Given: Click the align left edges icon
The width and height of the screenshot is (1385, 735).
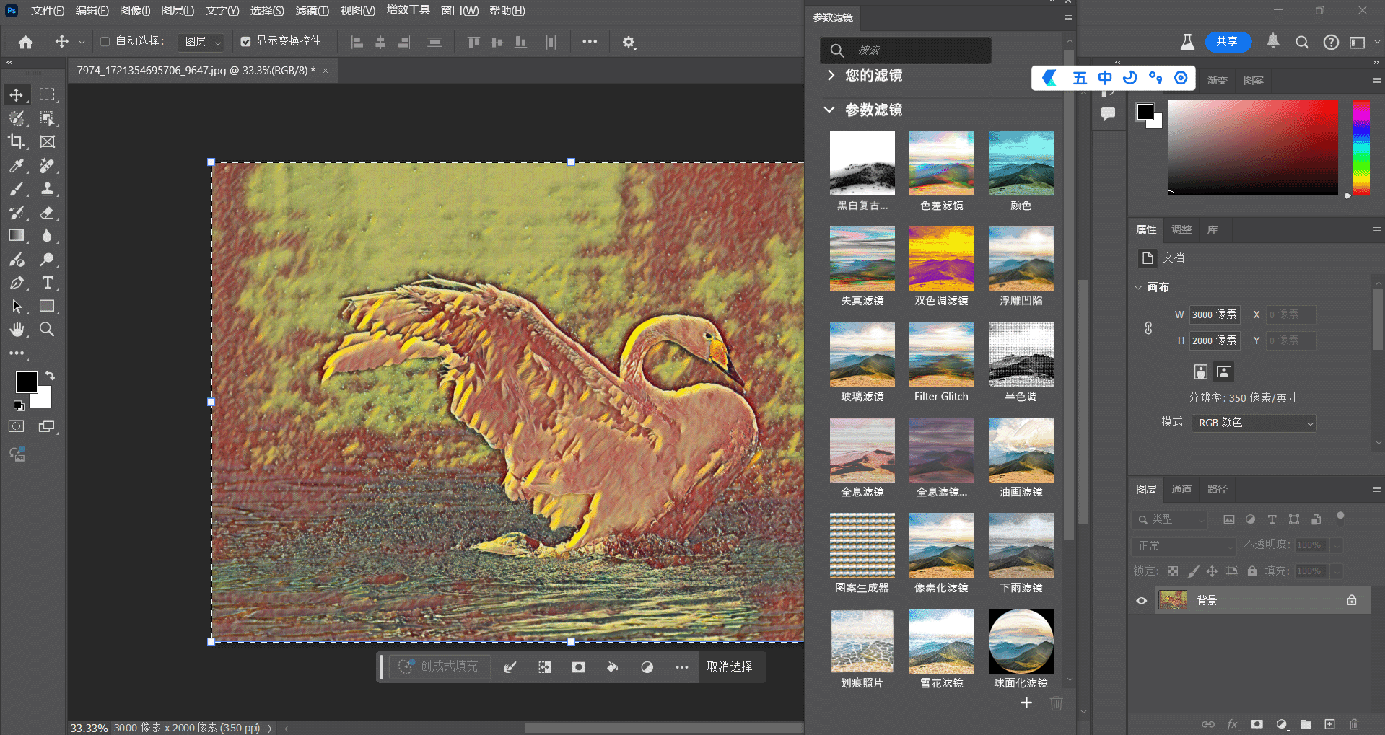Looking at the screenshot, I should coord(357,42).
